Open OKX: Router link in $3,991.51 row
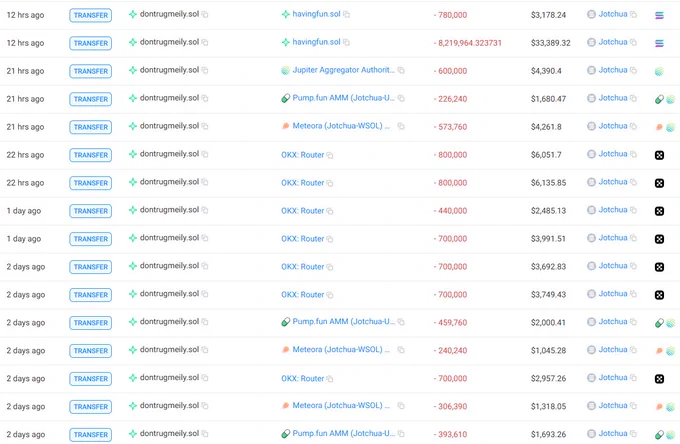Image resolution: width=680 pixels, height=444 pixels. [303, 239]
